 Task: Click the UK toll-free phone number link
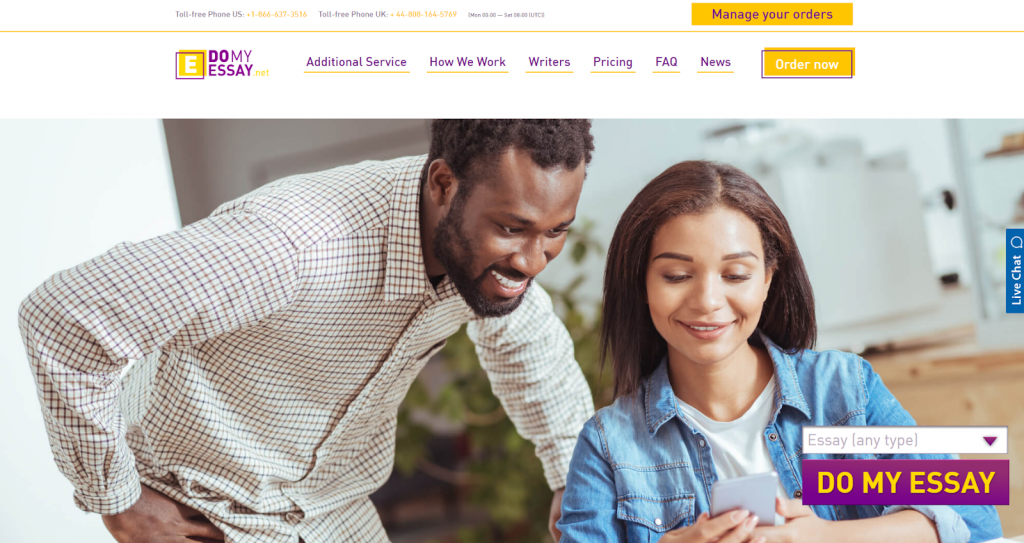click(x=423, y=14)
